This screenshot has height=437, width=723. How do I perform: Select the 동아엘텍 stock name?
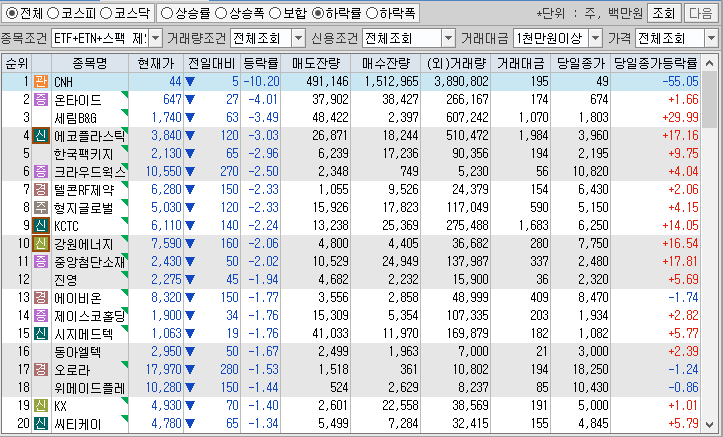point(77,352)
